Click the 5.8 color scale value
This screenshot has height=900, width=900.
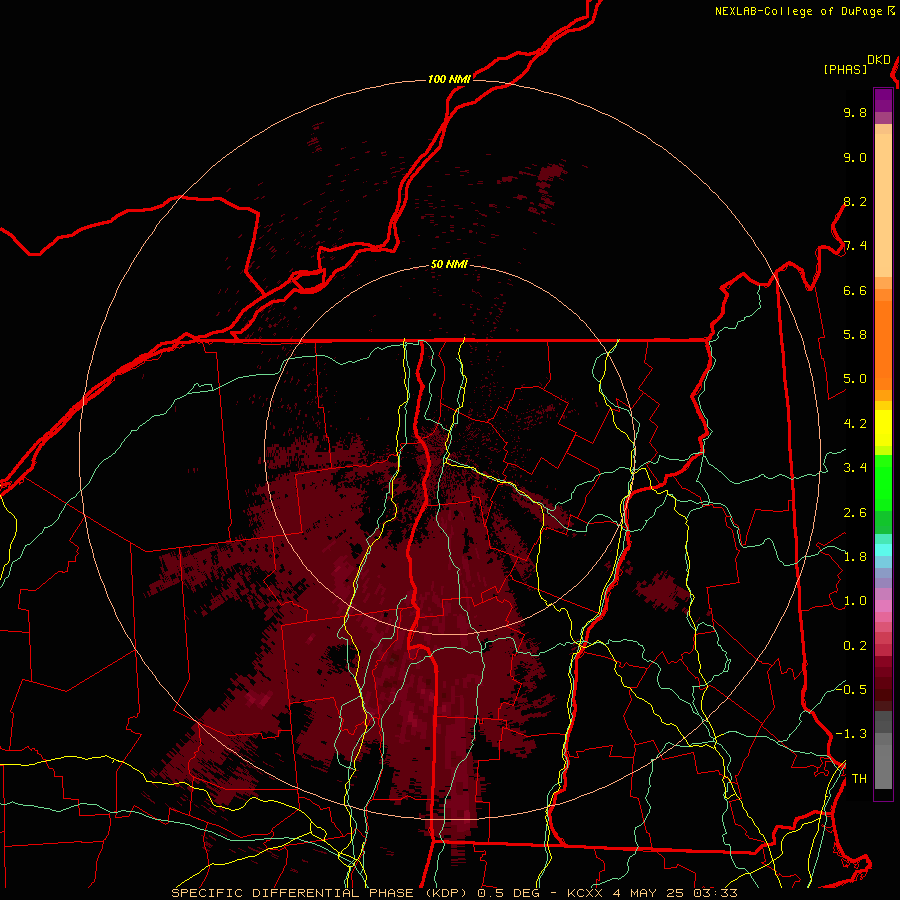(x=855, y=335)
